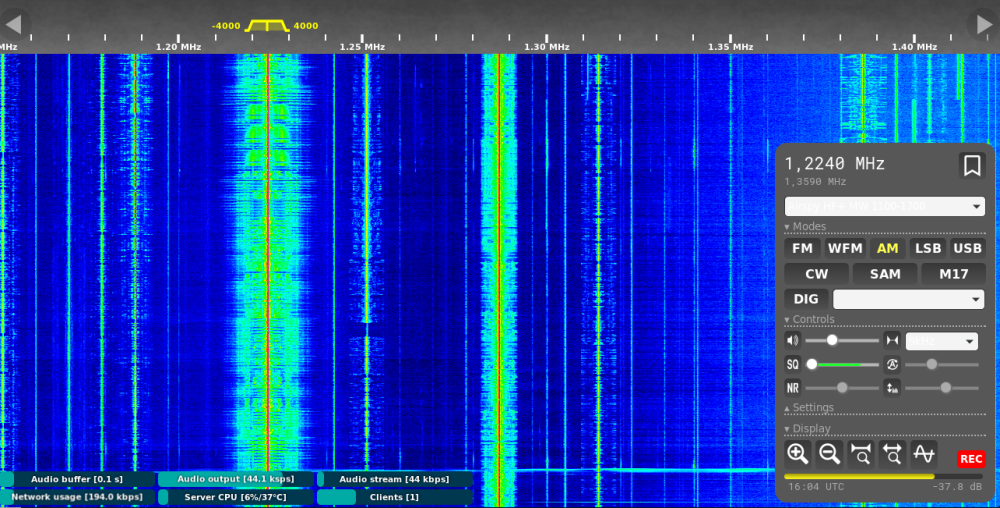
Task: Toggle the NR noise reduction icon
Action: pos(793,388)
